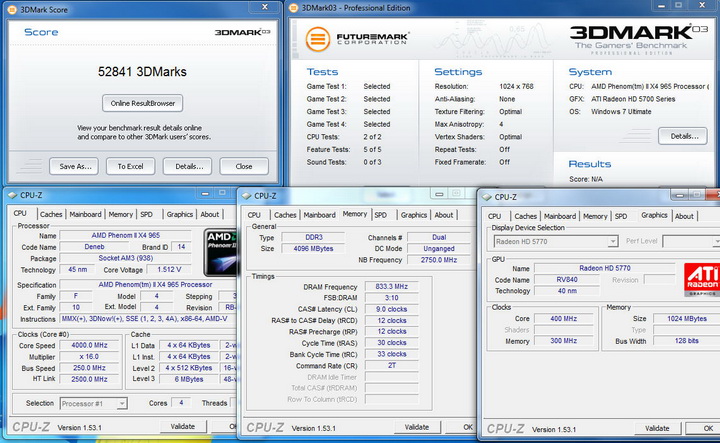The image size is (720, 443).
Task: Click the ATI Radeon Graphics logo
Action: 701,280
